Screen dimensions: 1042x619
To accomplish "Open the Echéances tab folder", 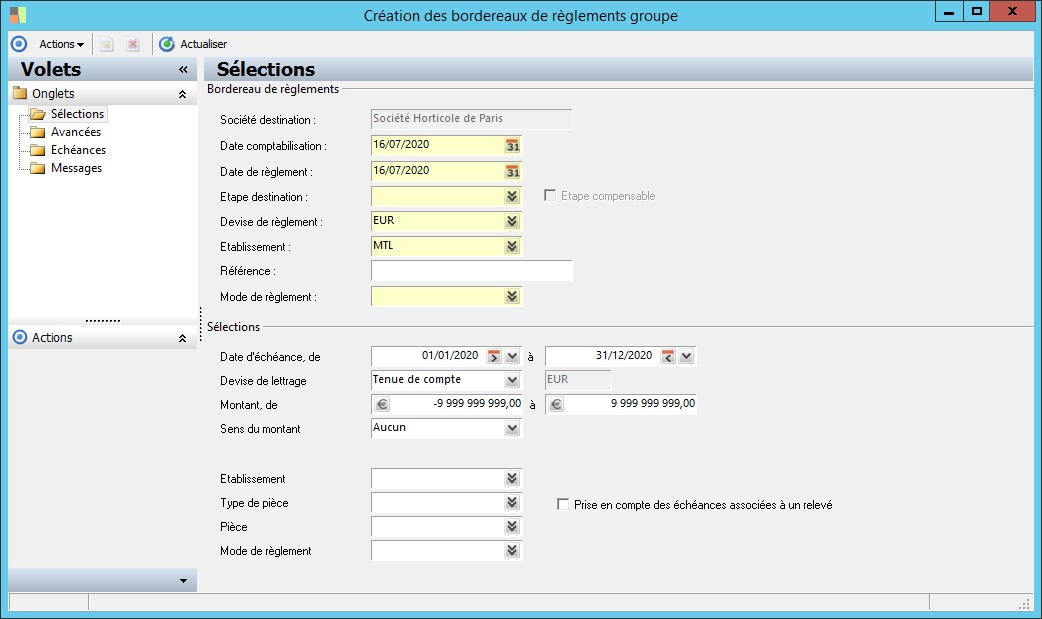I will point(78,150).
